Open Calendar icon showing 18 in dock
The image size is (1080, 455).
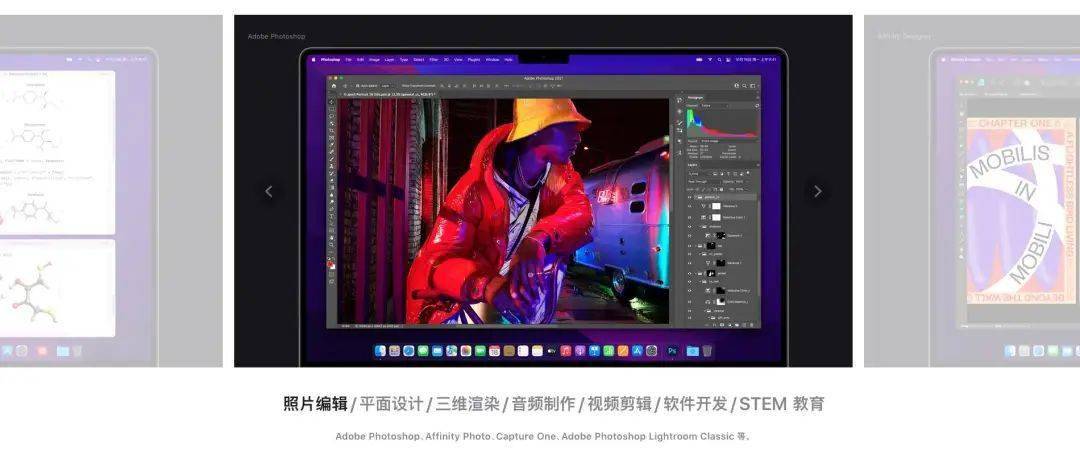494,350
